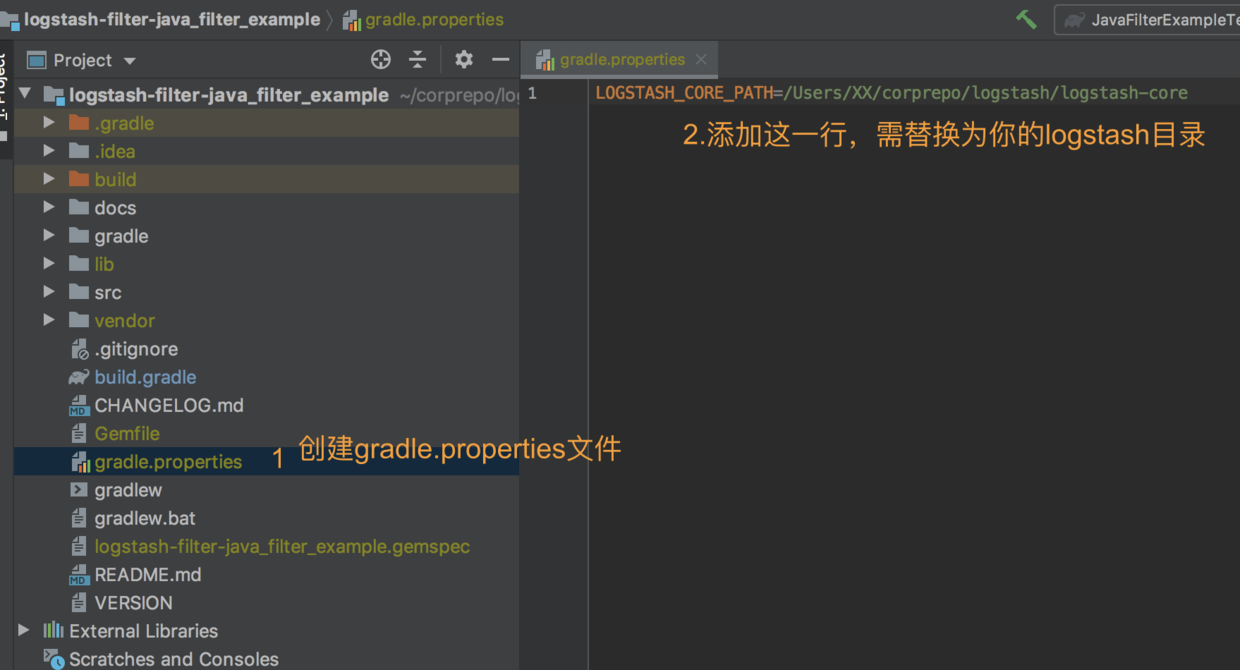1240x670 pixels.
Task: Select the docs folder icon
Action: [x=79, y=208]
